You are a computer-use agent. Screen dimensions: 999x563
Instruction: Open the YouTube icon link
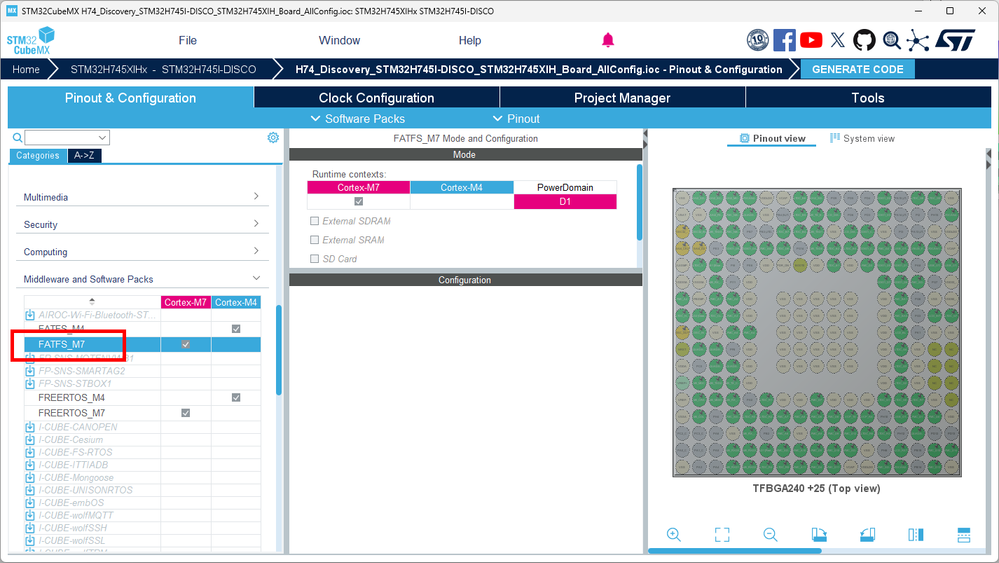[x=811, y=40]
